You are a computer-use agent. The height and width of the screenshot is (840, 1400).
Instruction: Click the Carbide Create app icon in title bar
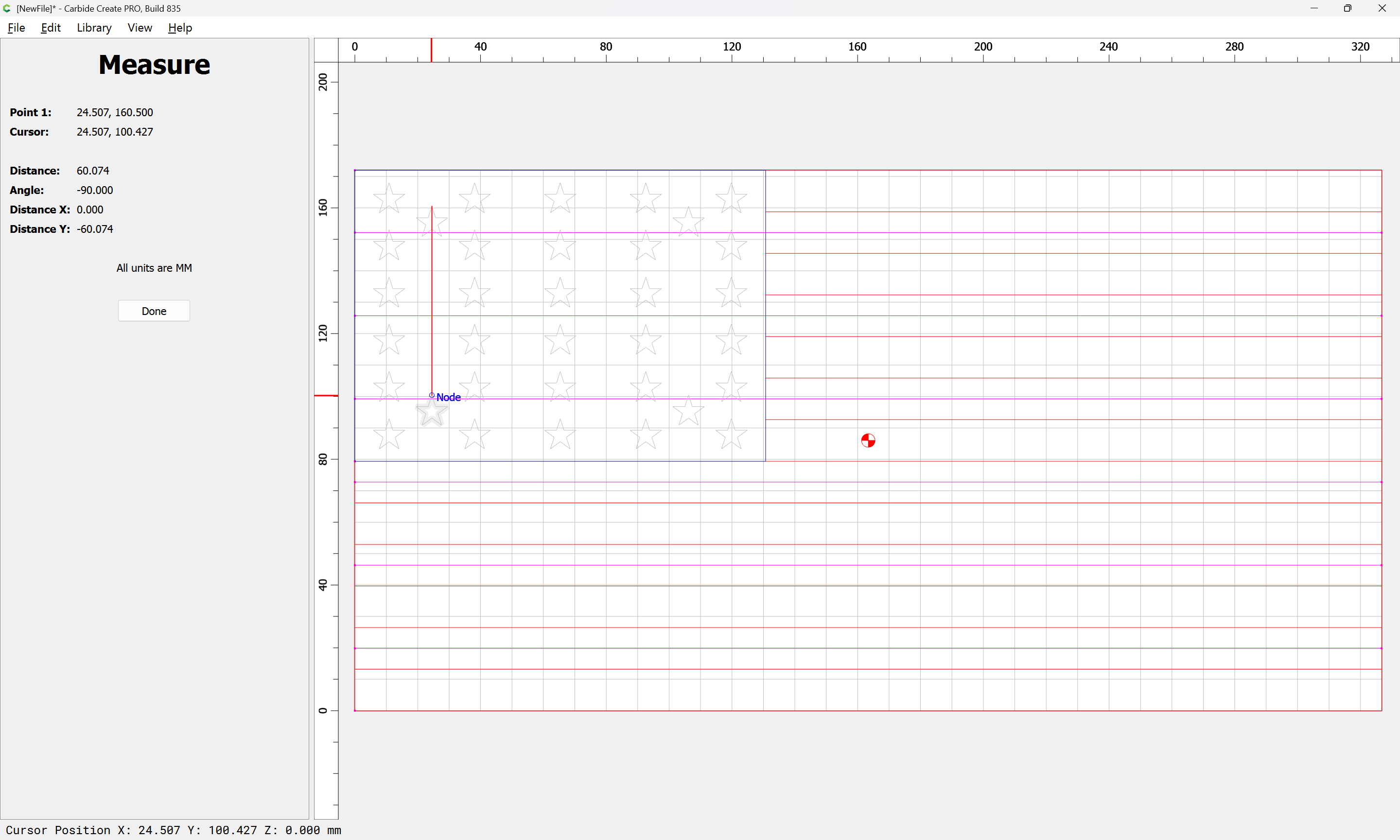(x=7, y=8)
